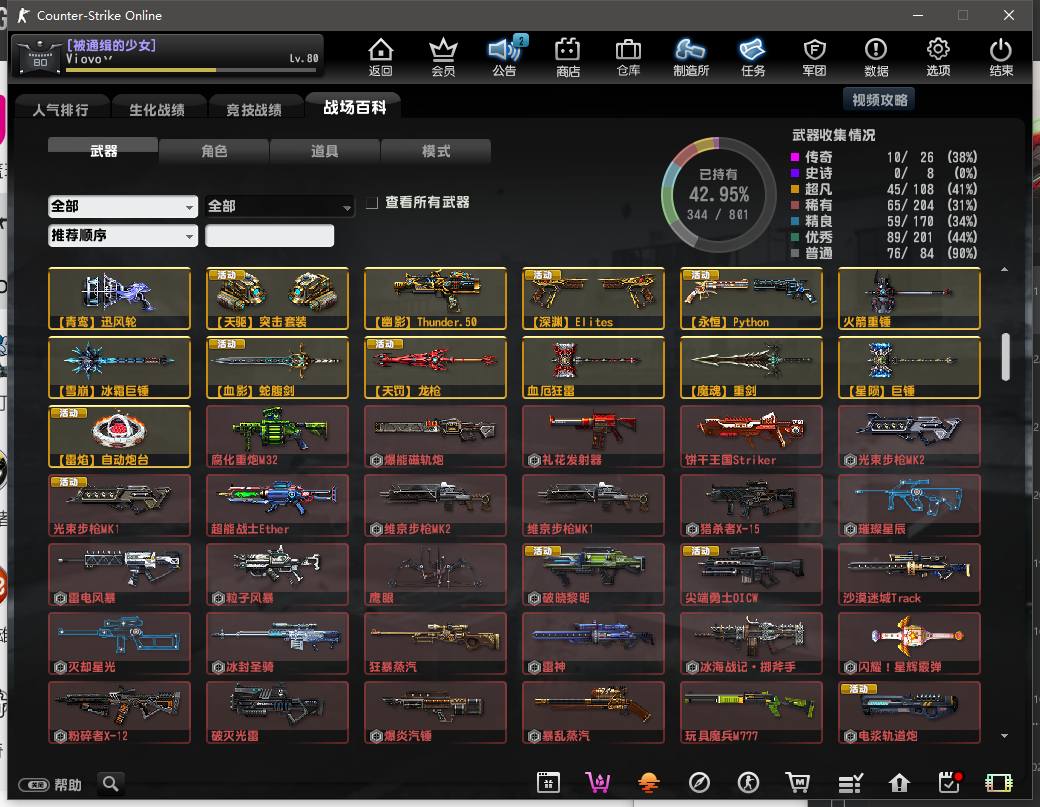Click the 视频攻略 button

879,99
